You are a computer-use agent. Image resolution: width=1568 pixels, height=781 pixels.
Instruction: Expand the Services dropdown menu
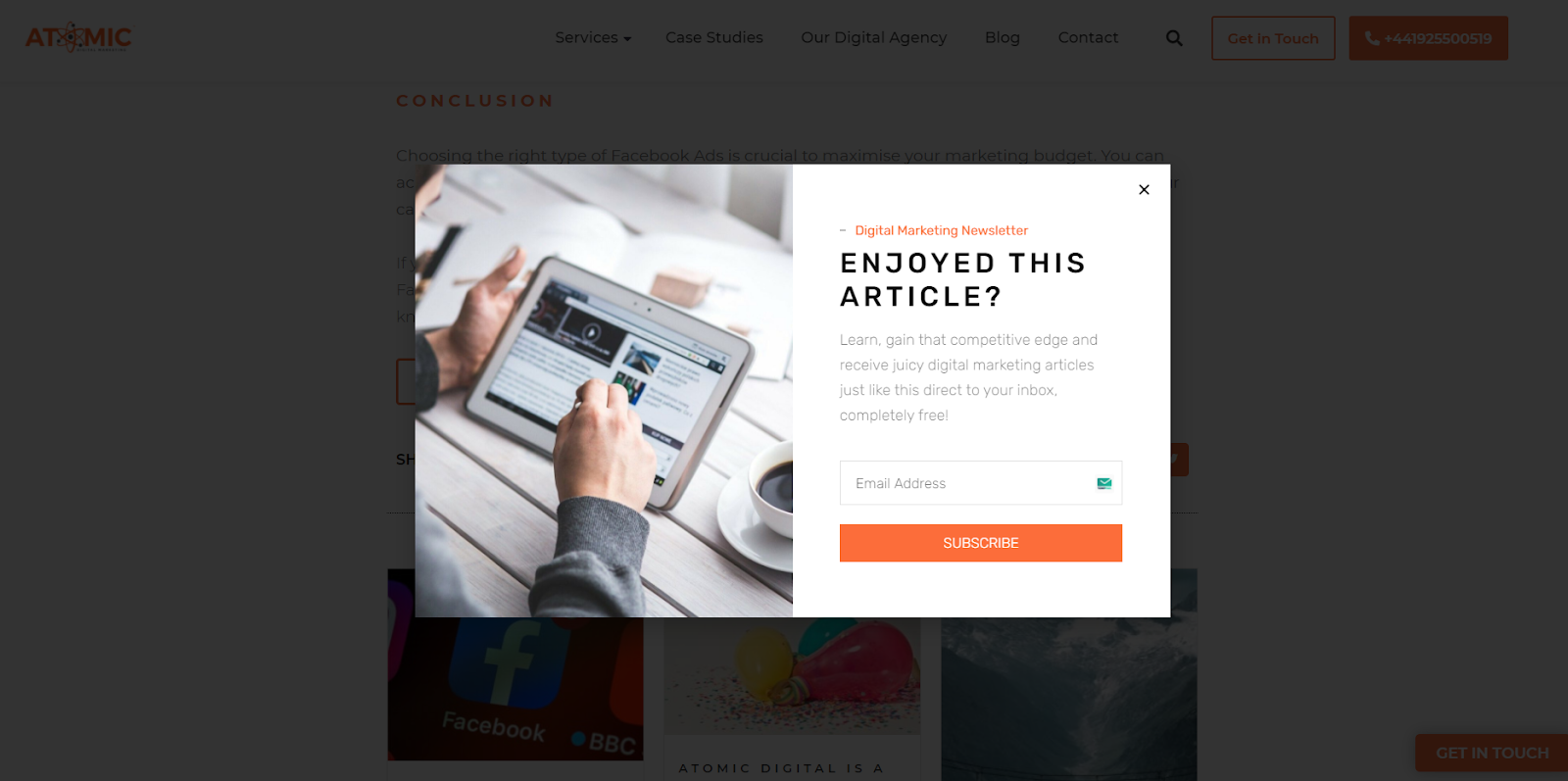pyautogui.click(x=593, y=37)
